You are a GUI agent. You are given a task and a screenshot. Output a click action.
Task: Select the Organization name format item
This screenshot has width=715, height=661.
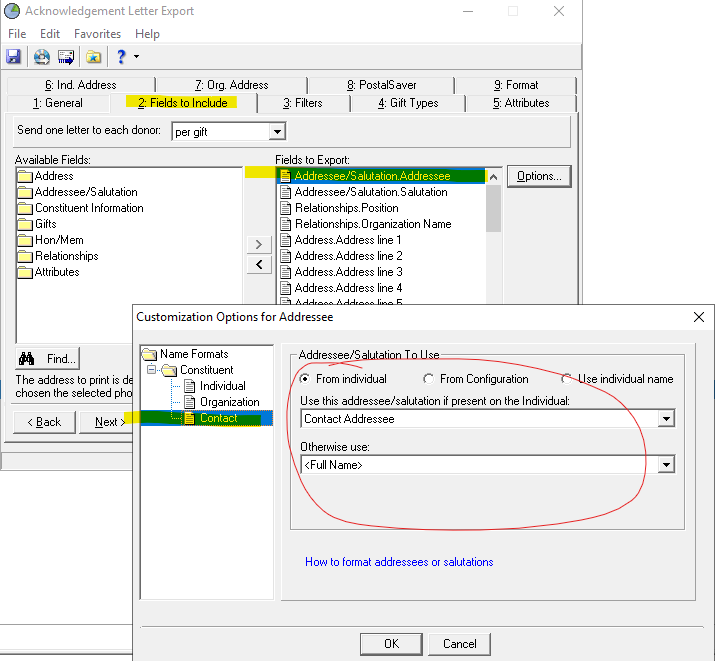coord(222,402)
